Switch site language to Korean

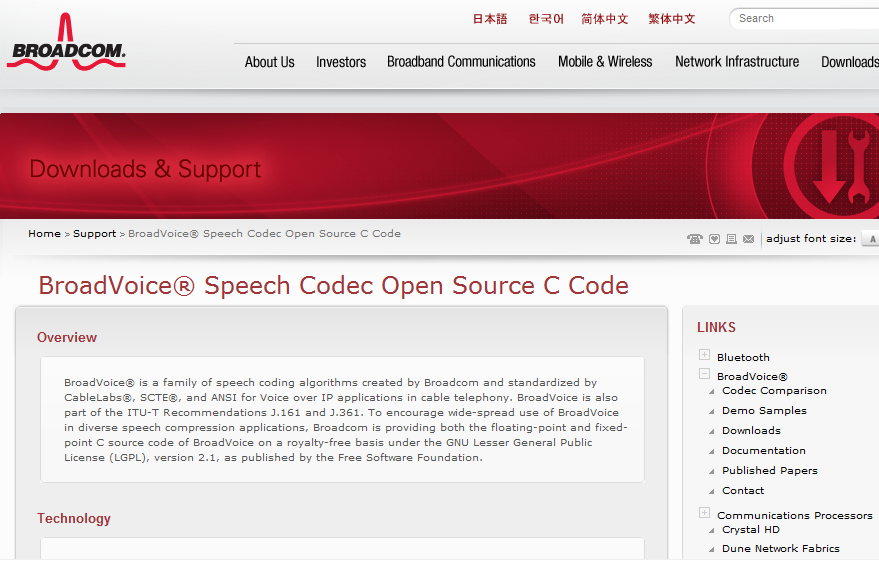546,19
